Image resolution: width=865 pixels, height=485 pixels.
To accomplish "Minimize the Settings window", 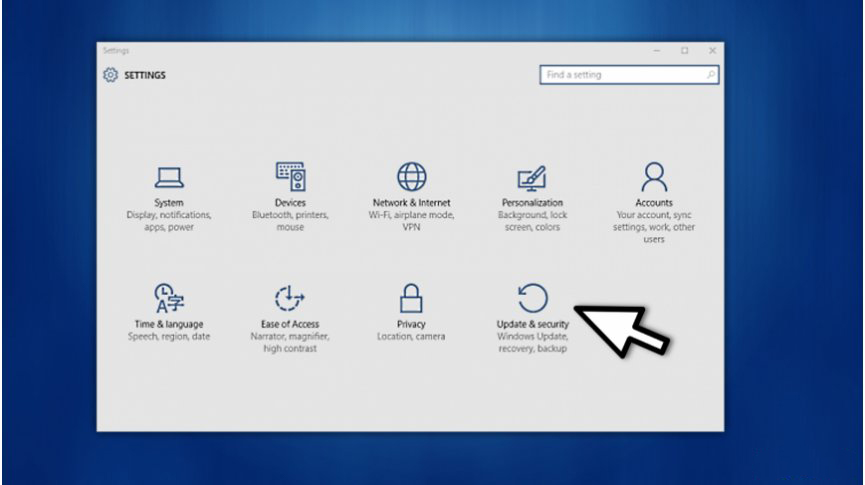I will (656, 51).
